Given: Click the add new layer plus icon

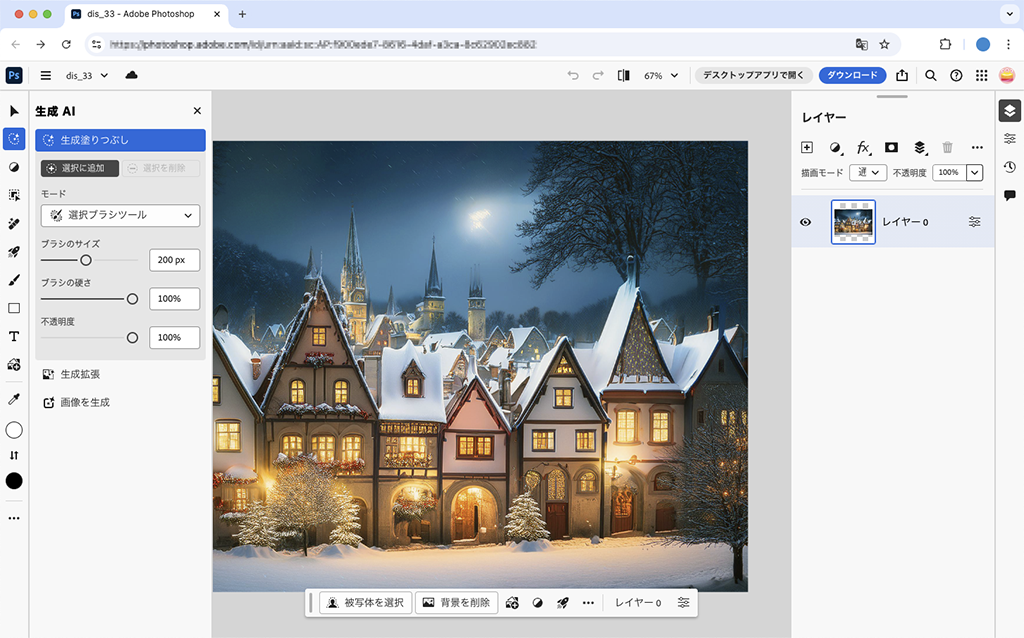Looking at the screenshot, I should [808, 147].
